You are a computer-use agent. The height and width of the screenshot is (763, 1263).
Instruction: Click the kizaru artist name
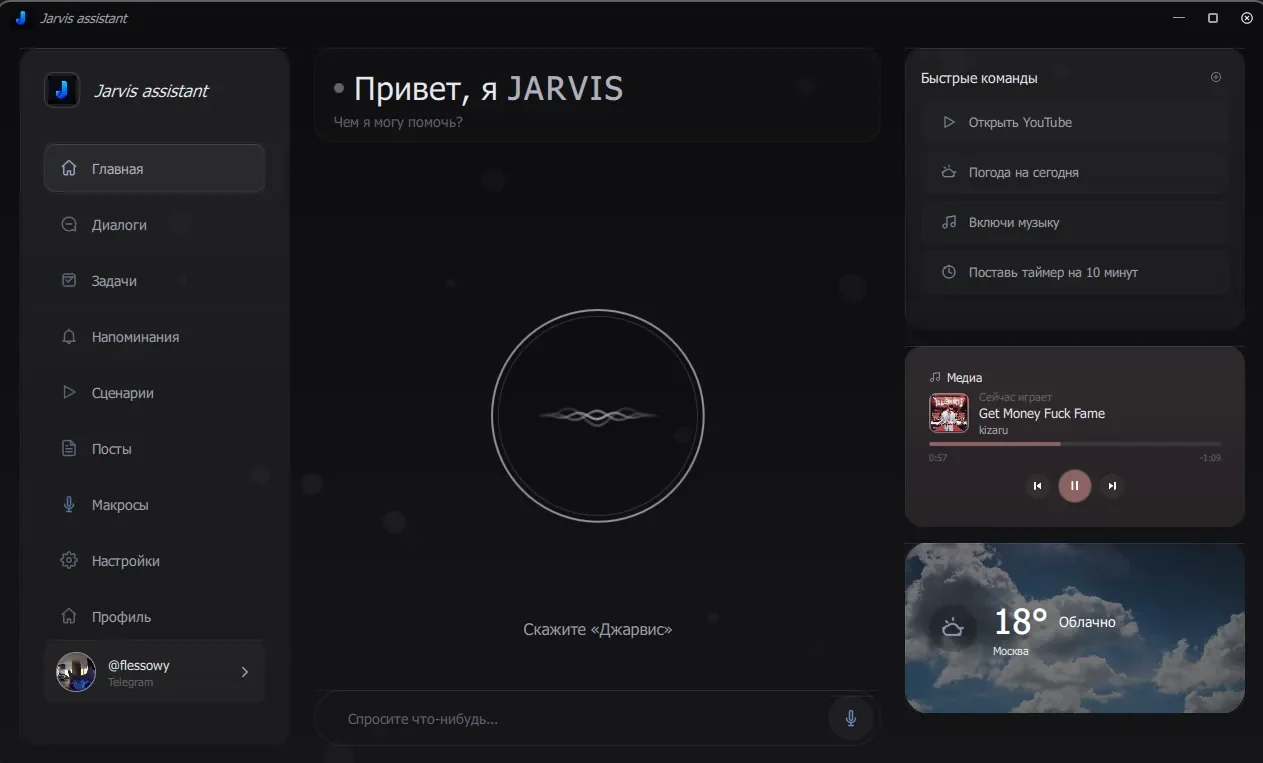click(x=994, y=430)
